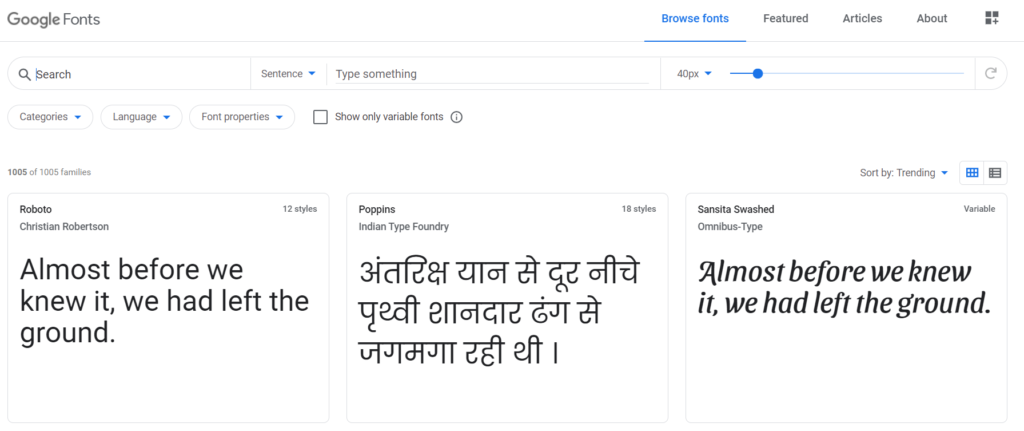The image size is (1024, 431).
Task: Click the Google Fonts logo
Action: click(54, 19)
